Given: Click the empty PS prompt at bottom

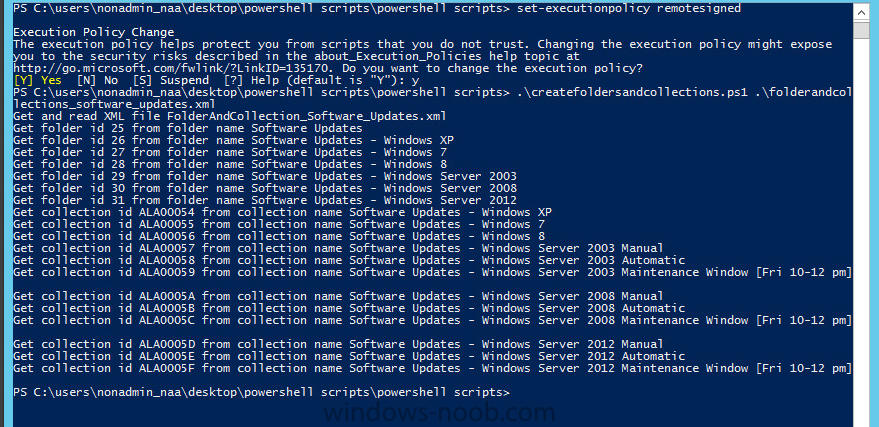Looking at the screenshot, I should (261, 392).
